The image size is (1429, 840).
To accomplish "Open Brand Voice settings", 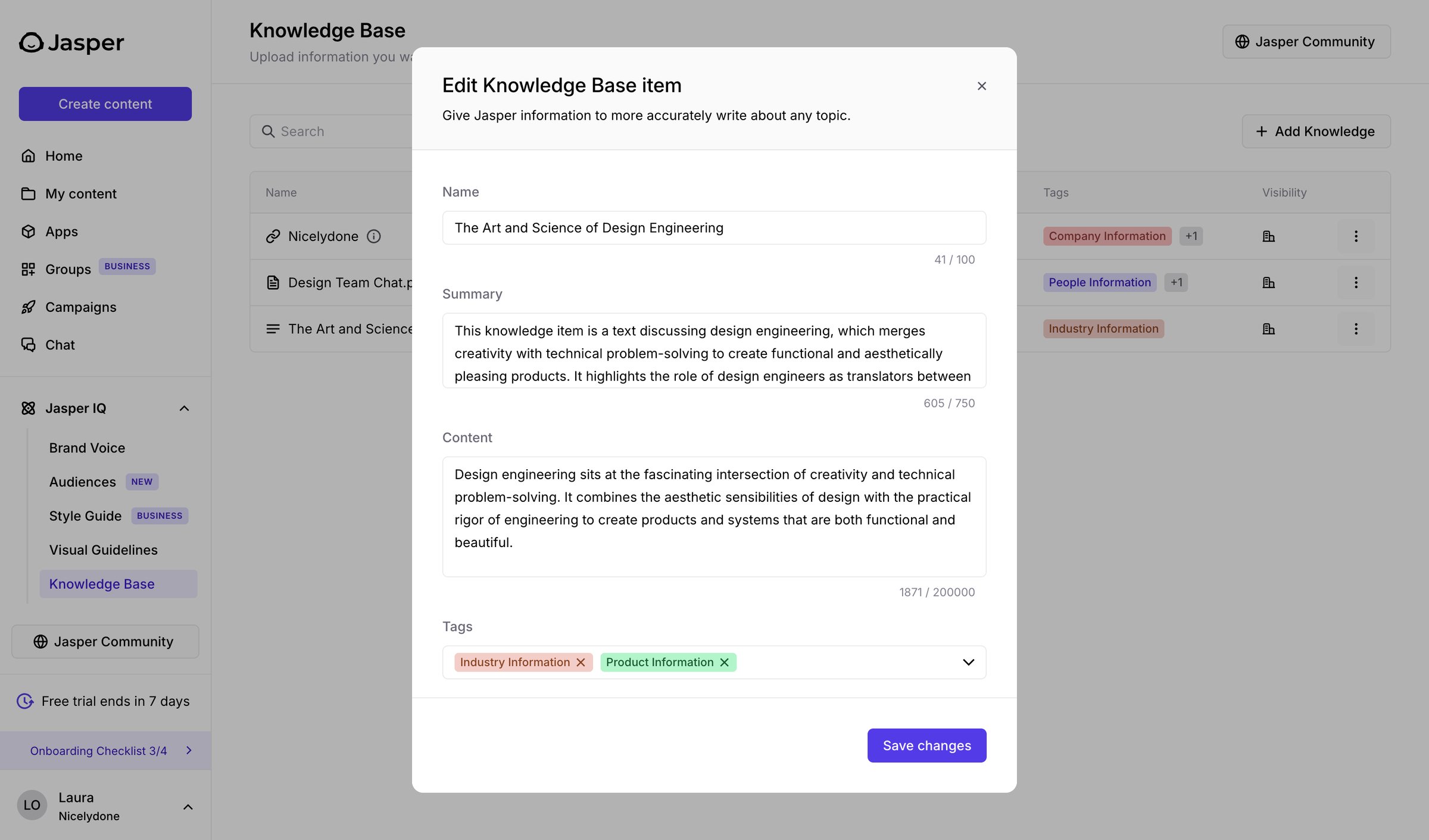I will [x=87, y=448].
